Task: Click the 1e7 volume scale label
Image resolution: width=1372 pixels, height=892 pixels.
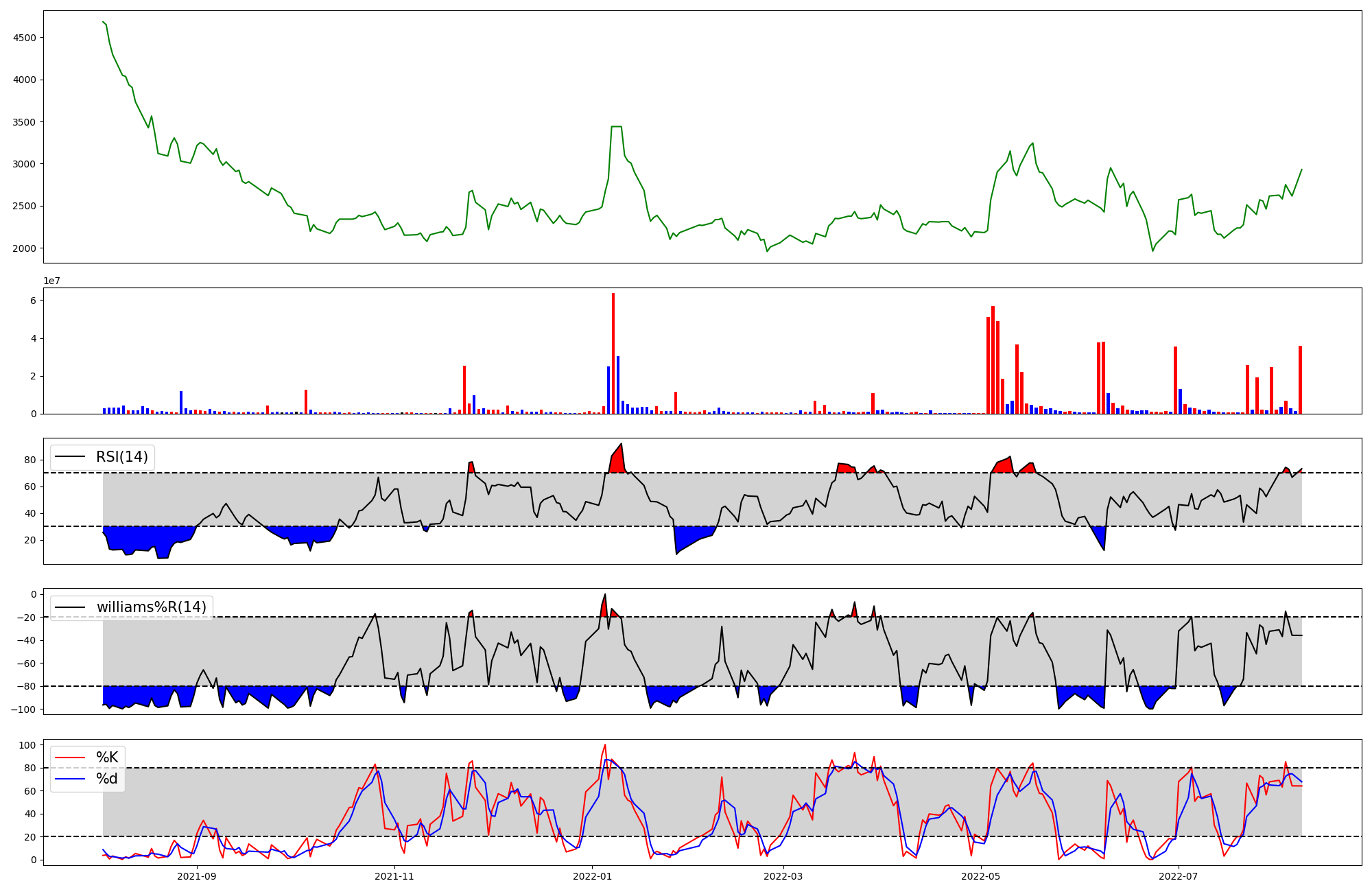Action: click(x=51, y=281)
